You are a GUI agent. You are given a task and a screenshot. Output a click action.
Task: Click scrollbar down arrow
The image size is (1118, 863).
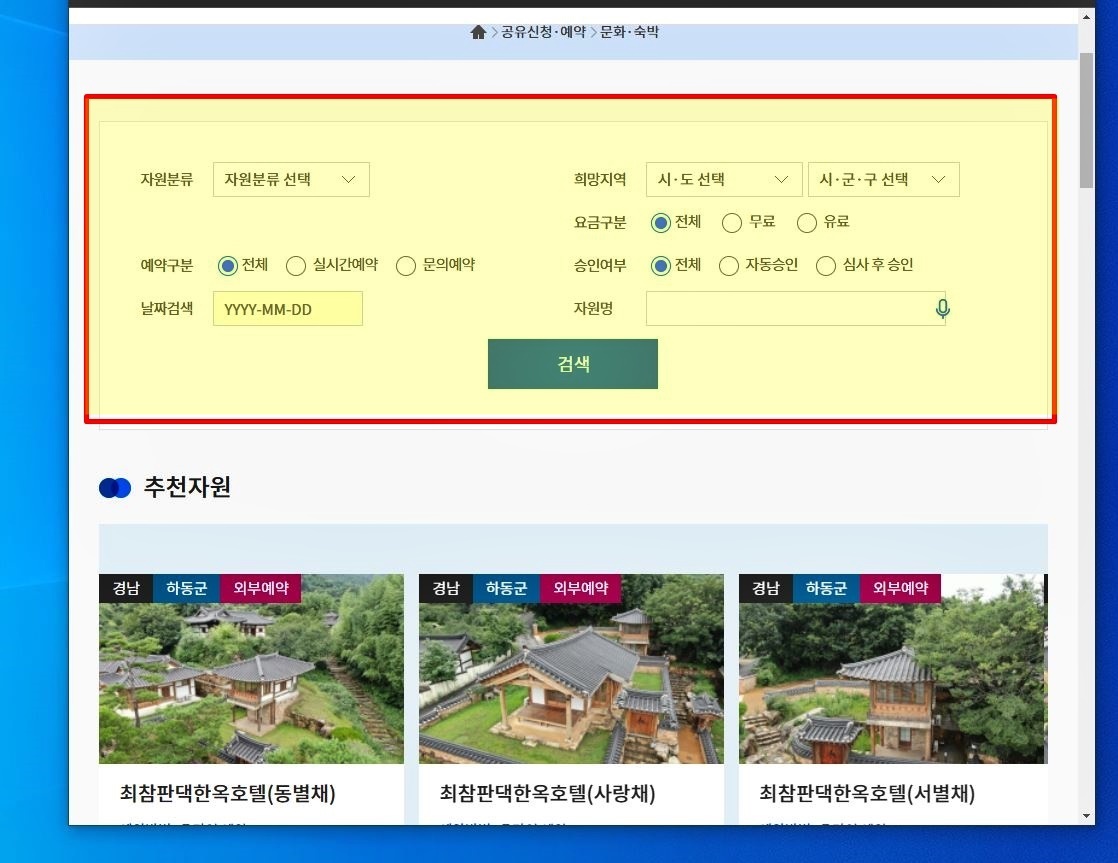1086,816
